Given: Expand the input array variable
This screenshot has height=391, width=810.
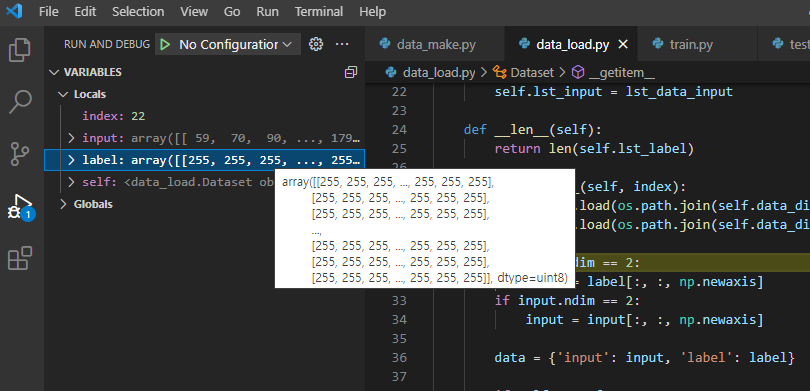Looking at the screenshot, I should coord(71,138).
